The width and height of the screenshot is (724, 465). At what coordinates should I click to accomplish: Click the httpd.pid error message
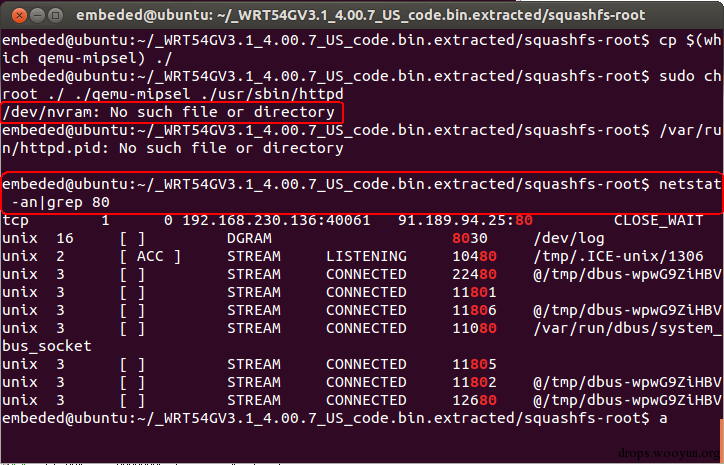point(173,148)
